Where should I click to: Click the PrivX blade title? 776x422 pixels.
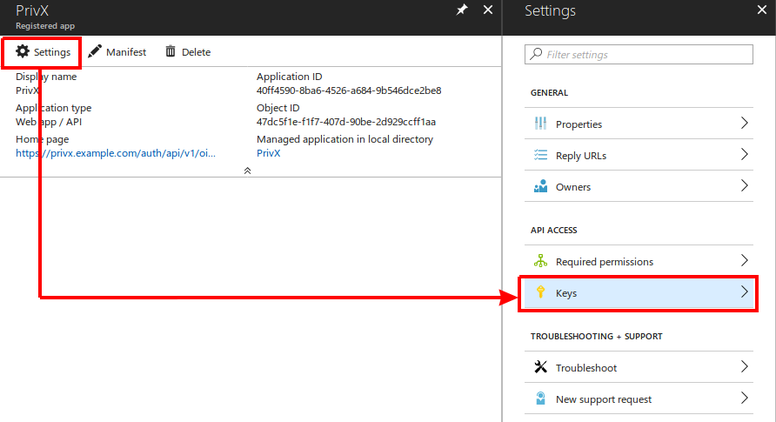coord(32,10)
